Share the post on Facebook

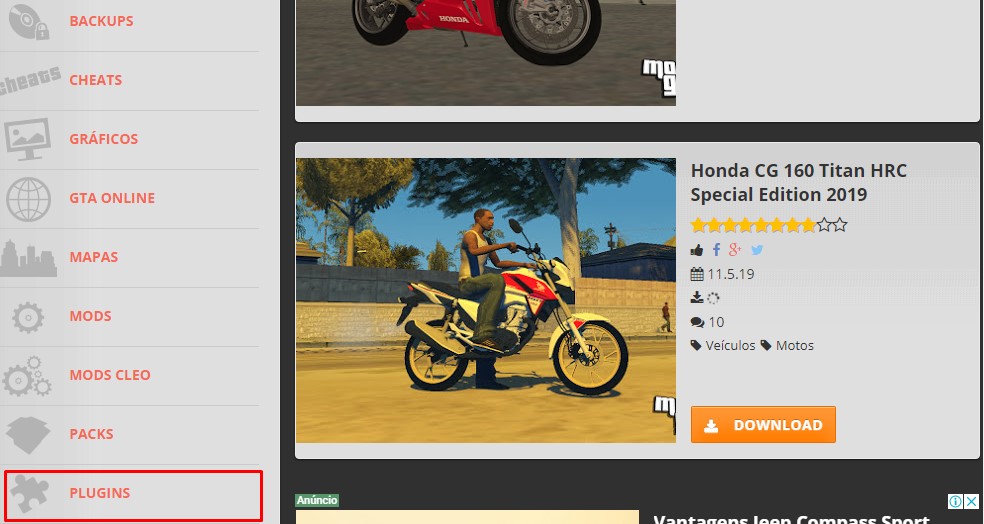[717, 250]
